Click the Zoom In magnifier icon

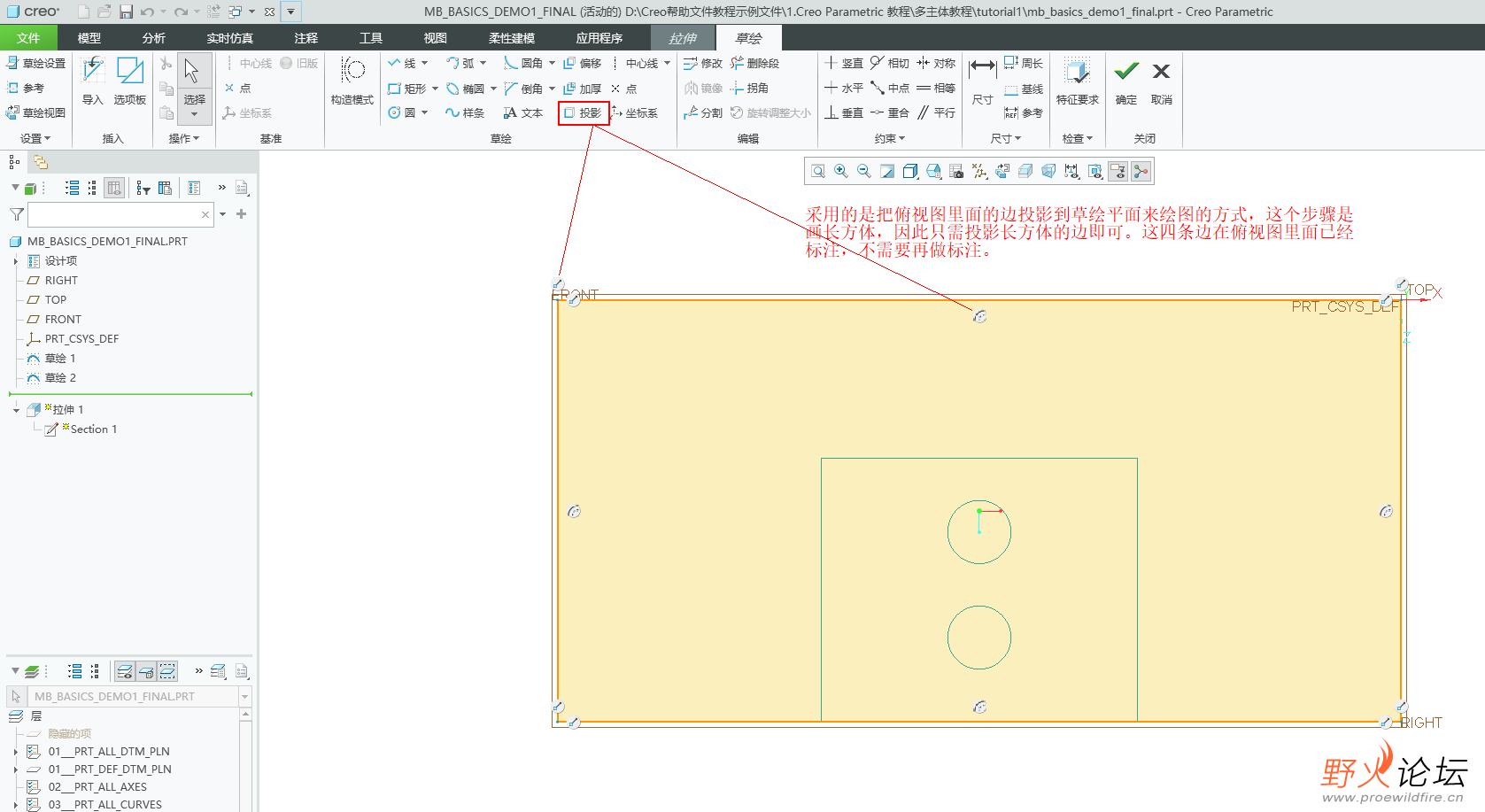(x=841, y=171)
